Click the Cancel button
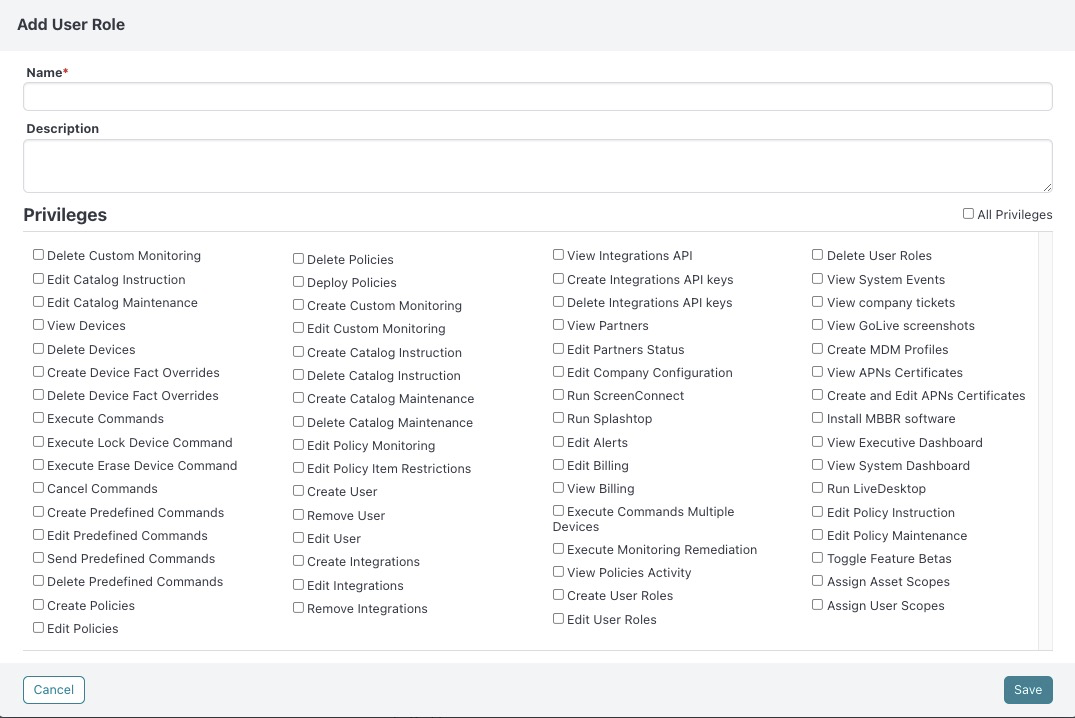Image resolution: width=1075 pixels, height=718 pixels. coord(53,690)
